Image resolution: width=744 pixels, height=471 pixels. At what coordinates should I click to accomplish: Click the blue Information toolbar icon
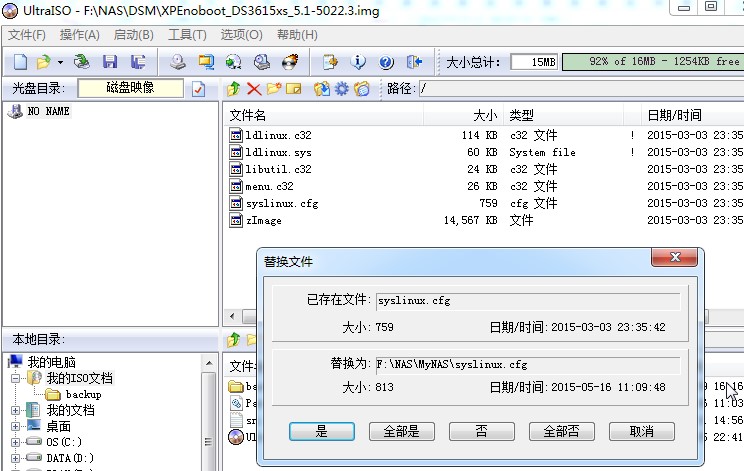358,62
